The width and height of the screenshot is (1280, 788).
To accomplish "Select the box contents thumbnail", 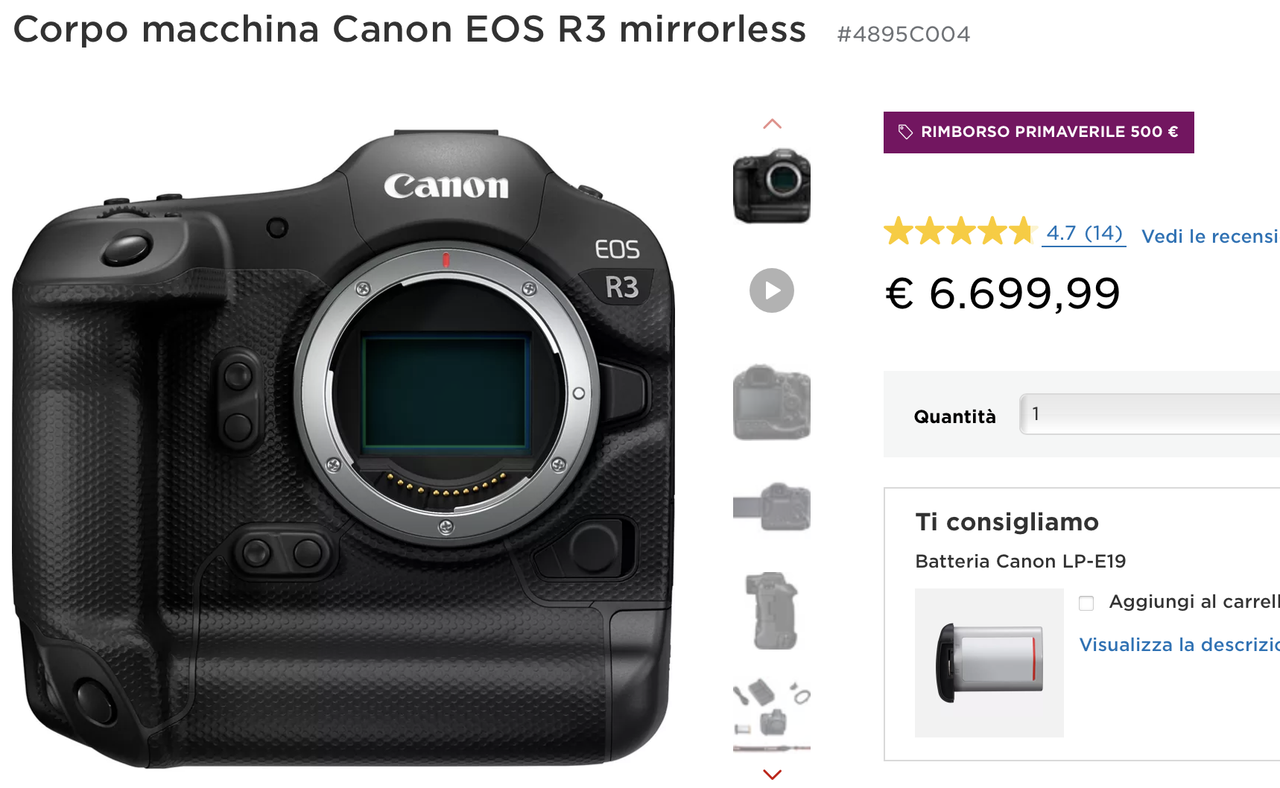I will pyautogui.click(x=771, y=716).
